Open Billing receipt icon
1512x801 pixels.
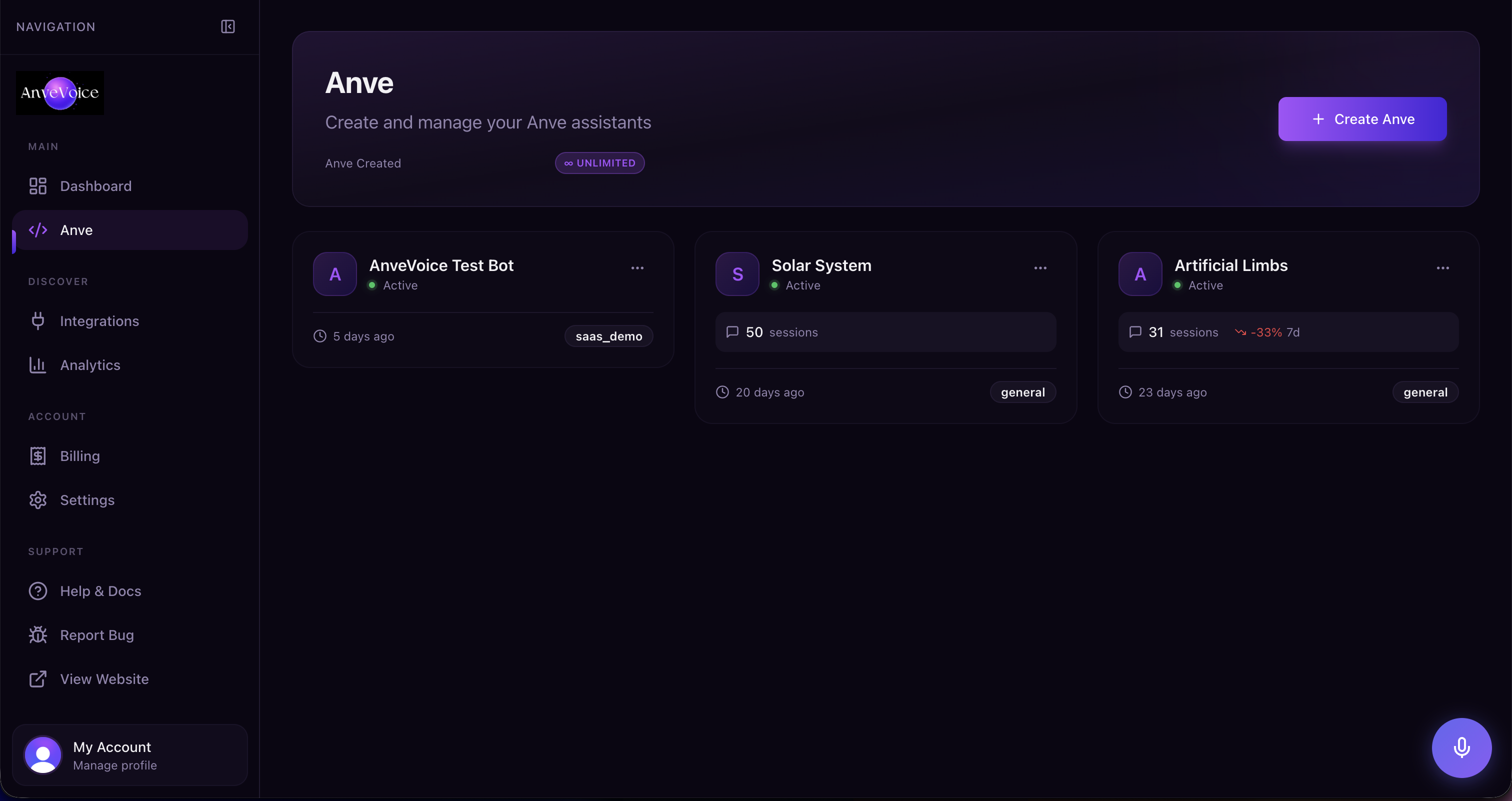click(37, 456)
